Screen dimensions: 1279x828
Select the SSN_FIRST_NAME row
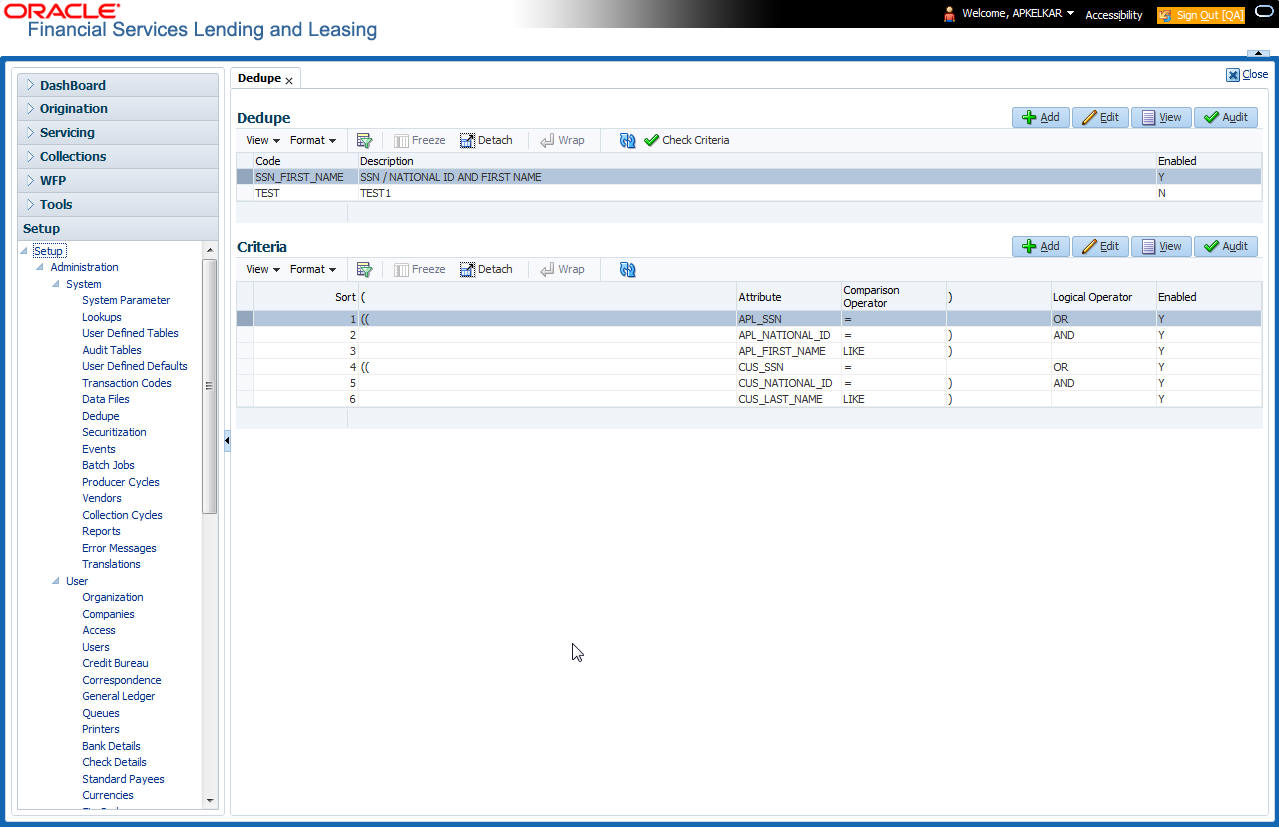click(749, 178)
